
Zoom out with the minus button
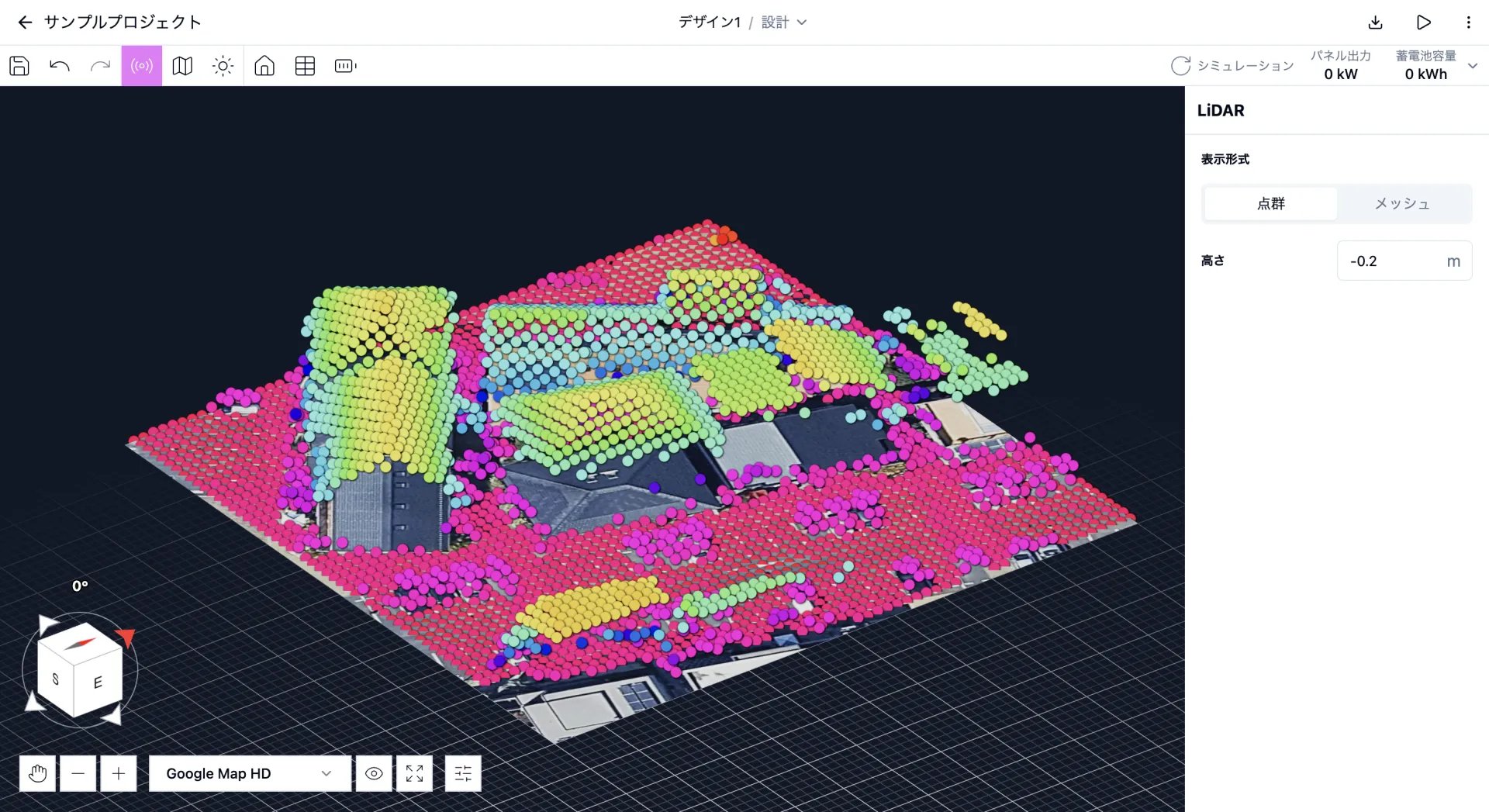(x=78, y=773)
